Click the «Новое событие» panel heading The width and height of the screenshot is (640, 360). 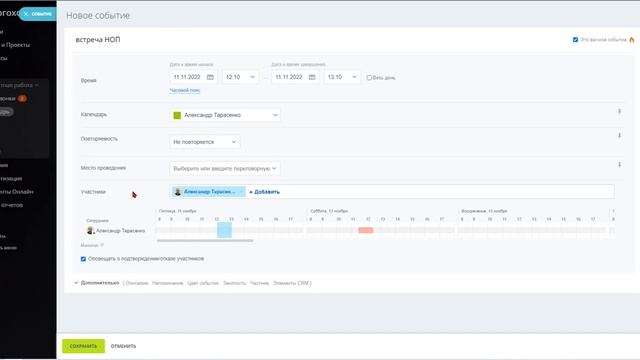coord(98,15)
